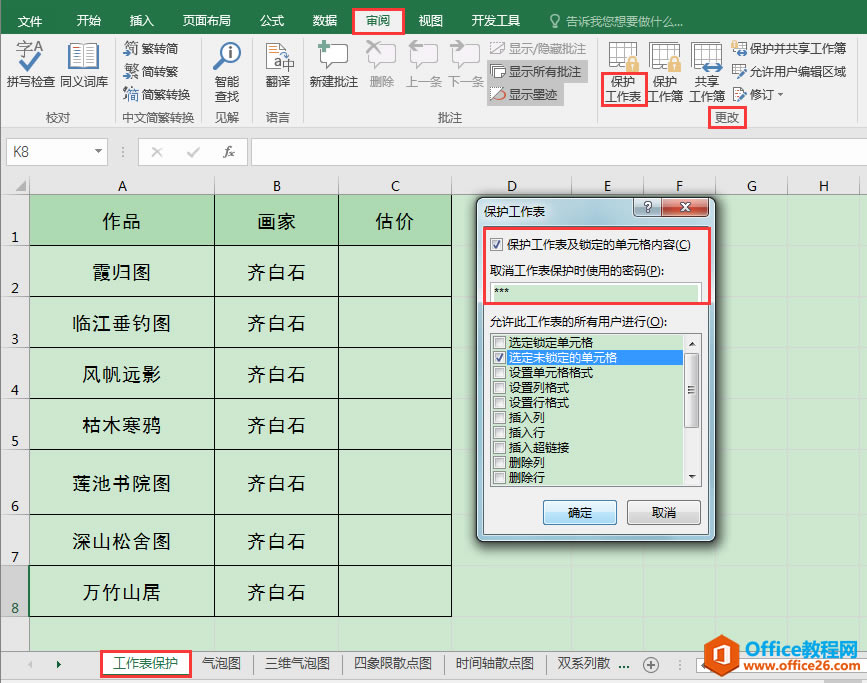Image resolution: width=867 pixels, height=683 pixels.
Task: Click 共享工作簿 to share the workbook
Action: tap(708, 68)
